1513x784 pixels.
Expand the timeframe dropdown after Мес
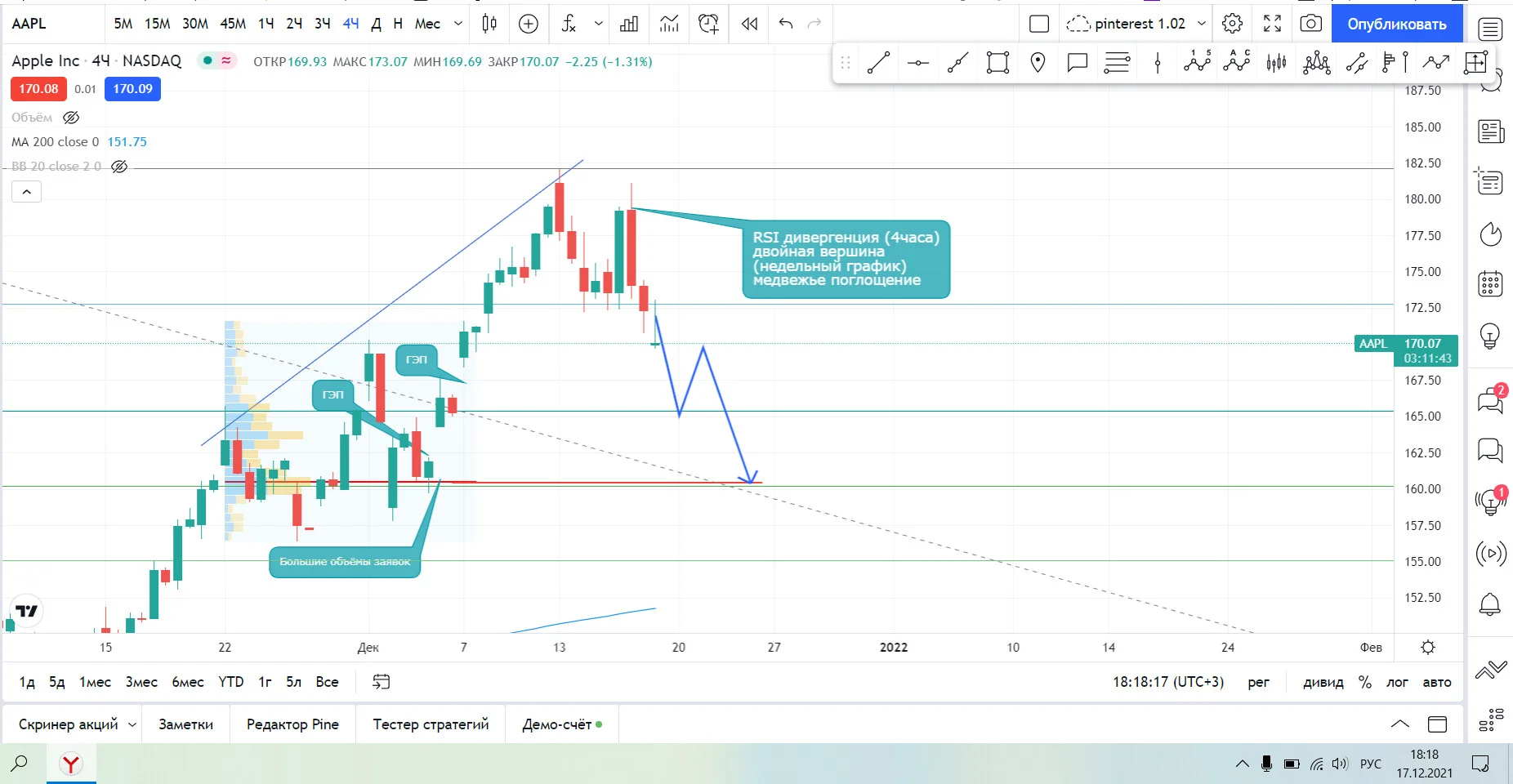pos(458,24)
